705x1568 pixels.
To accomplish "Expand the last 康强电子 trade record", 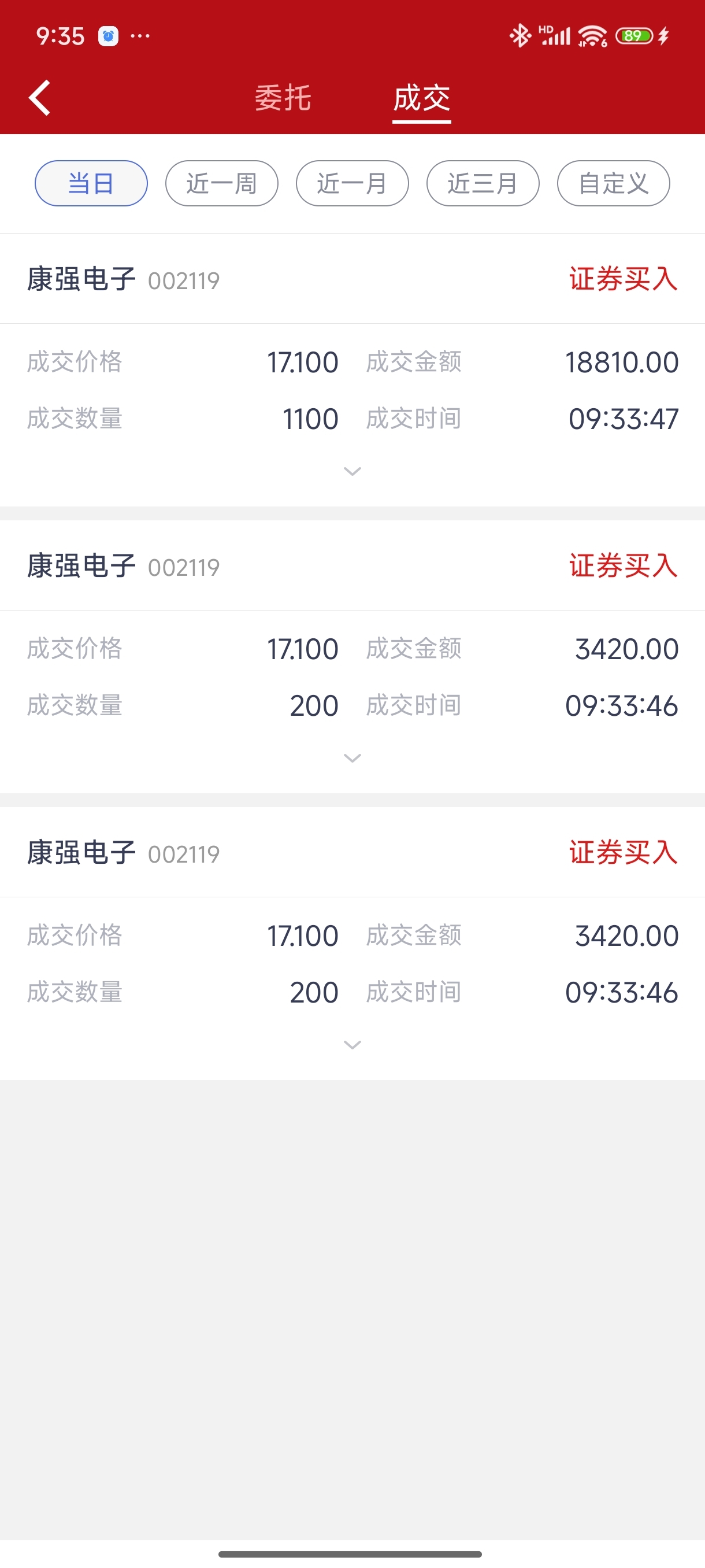I will 353,1045.
